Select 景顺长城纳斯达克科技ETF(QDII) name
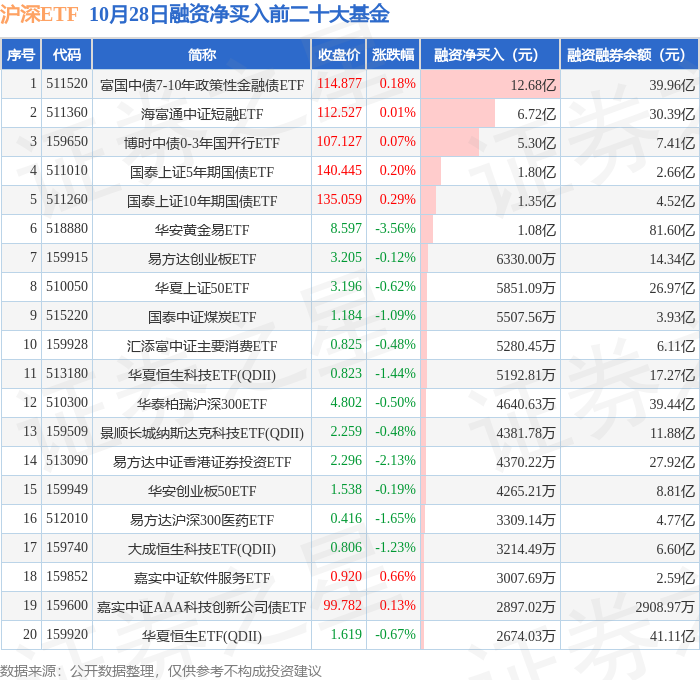 pyautogui.click(x=202, y=433)
